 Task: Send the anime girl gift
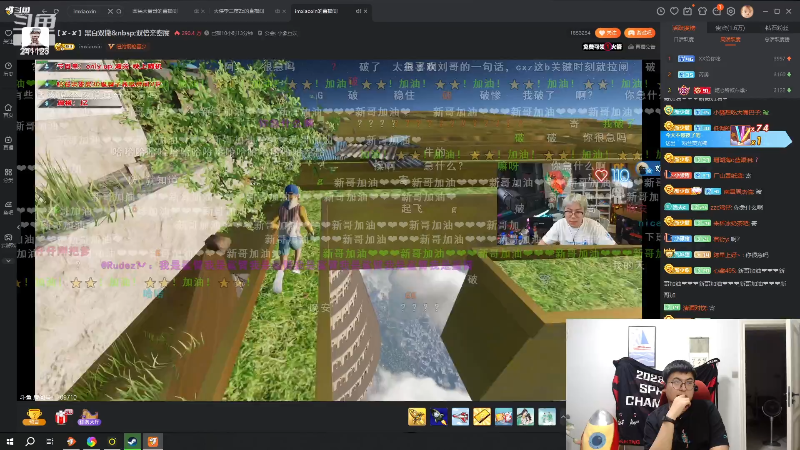pos(525,417)
